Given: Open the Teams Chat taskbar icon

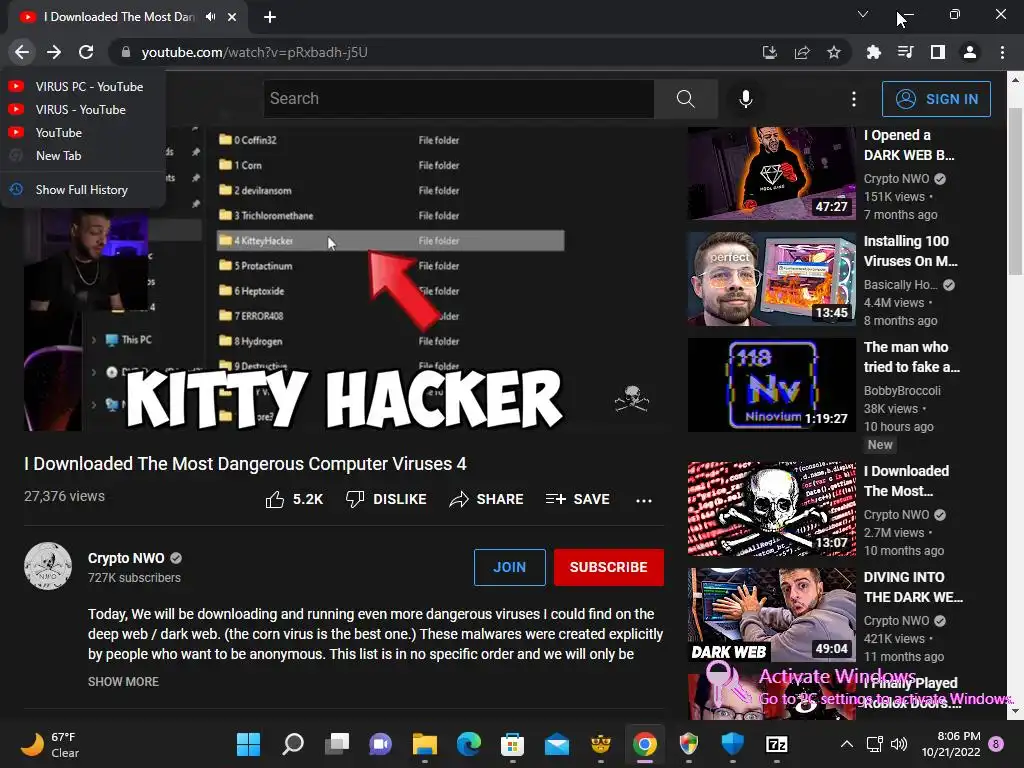Looking at the screenshot, I should click(x=381, y=744).
